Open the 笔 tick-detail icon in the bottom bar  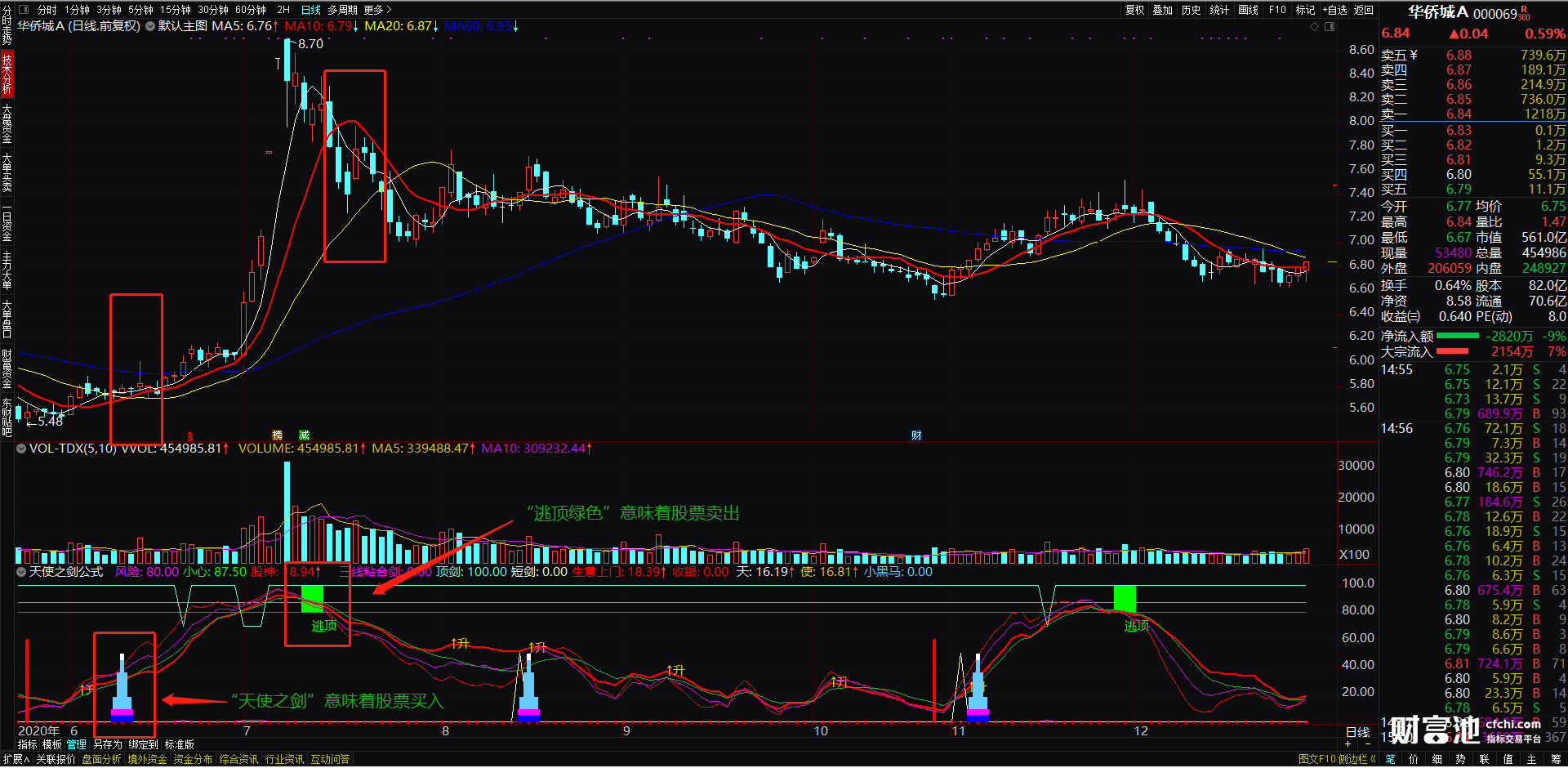pyautogui.click(x=1390, y=759)
